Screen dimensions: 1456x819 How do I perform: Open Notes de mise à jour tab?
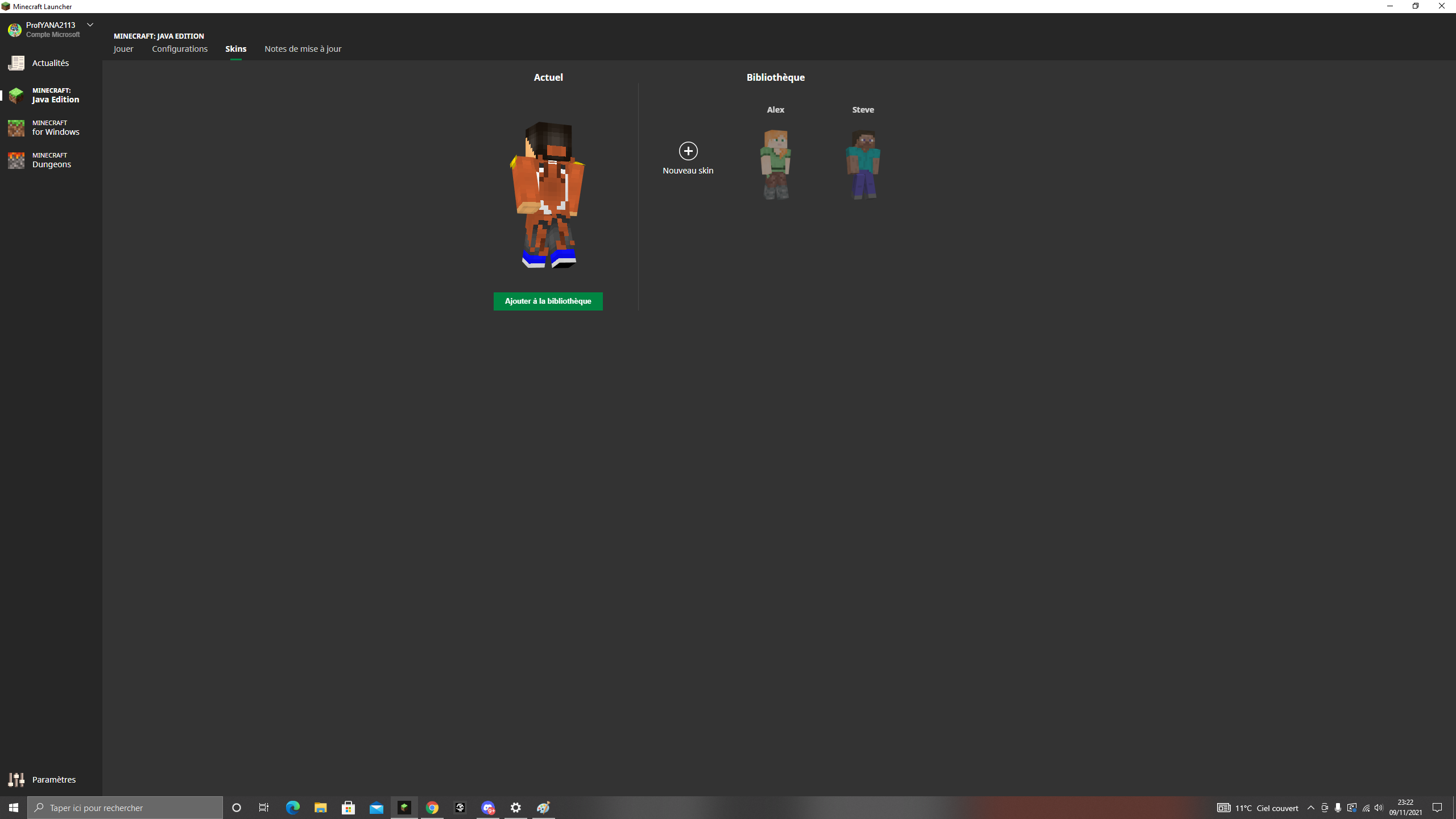tap(303, 49)
